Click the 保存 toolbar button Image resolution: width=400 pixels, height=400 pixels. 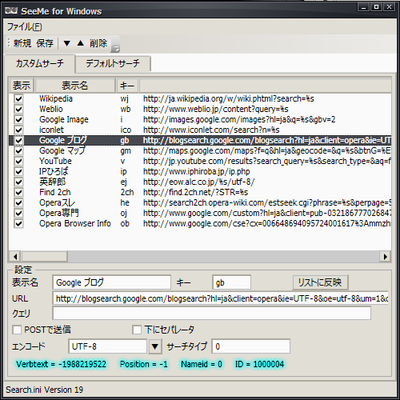[45, 43]
